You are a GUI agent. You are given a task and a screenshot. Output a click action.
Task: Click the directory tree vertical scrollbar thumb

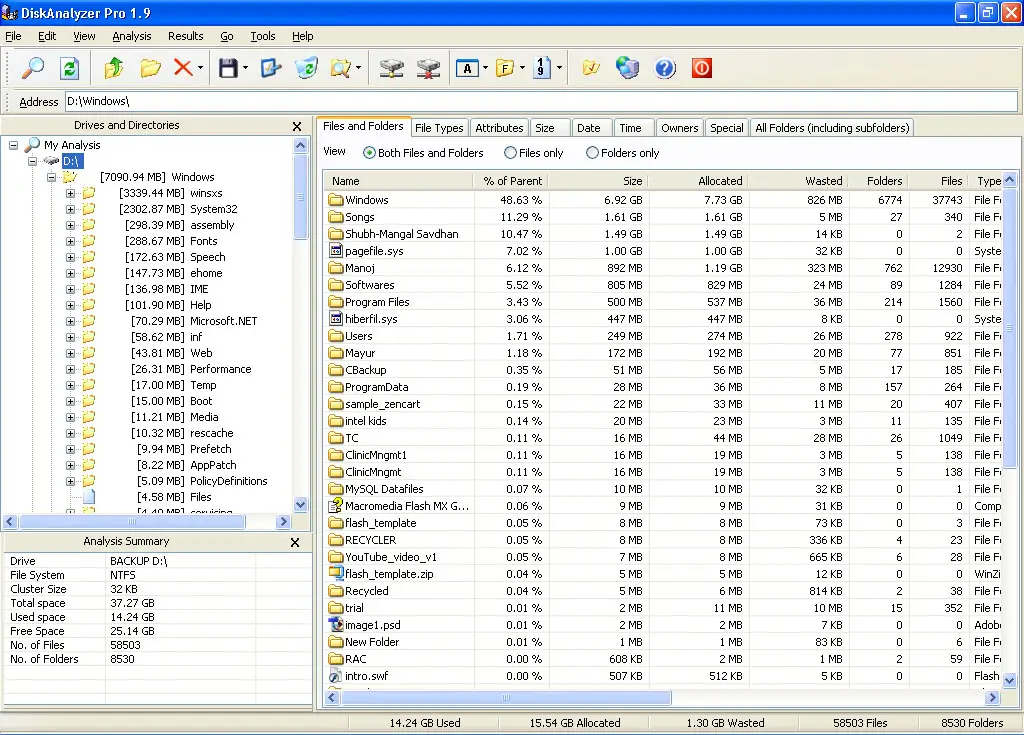tap(300, 197)
